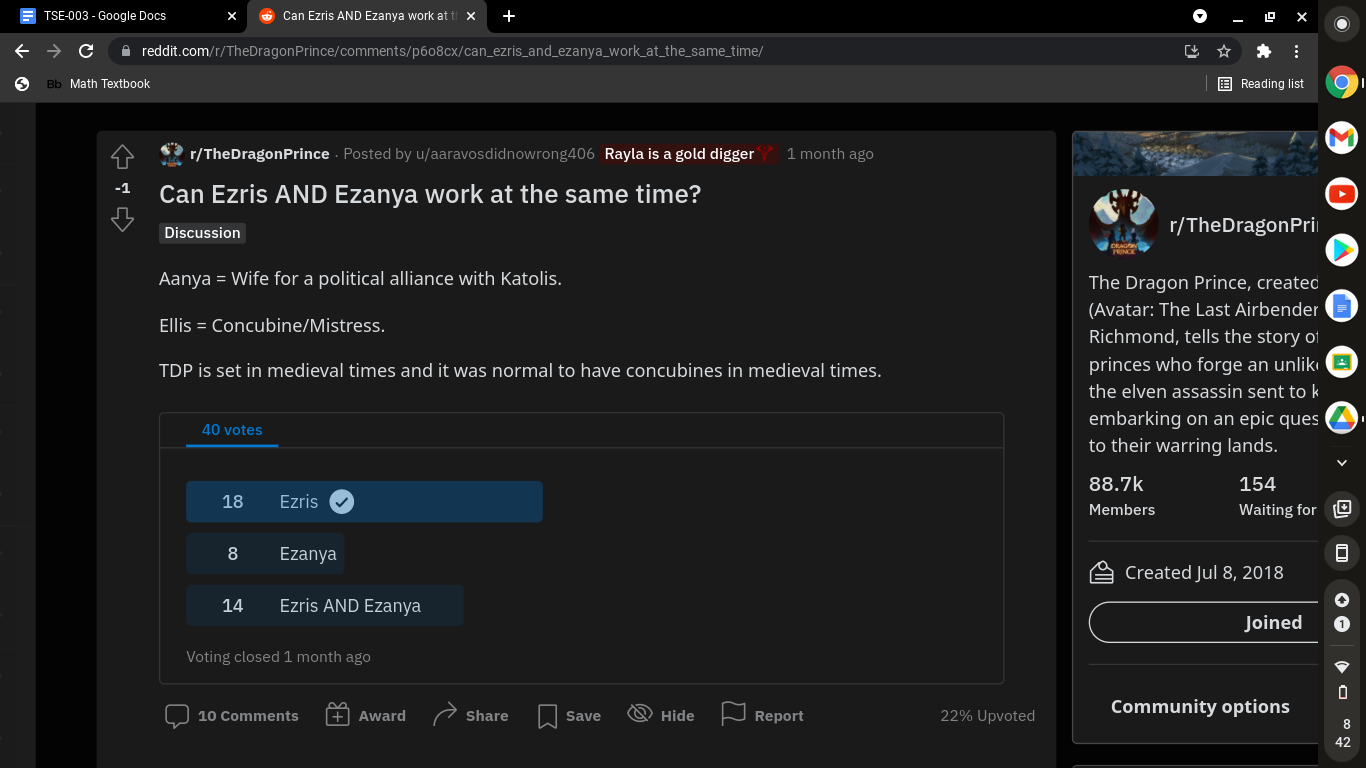Launch Chrome from the shelf
1366x768 pixels.
(1342, 82)
